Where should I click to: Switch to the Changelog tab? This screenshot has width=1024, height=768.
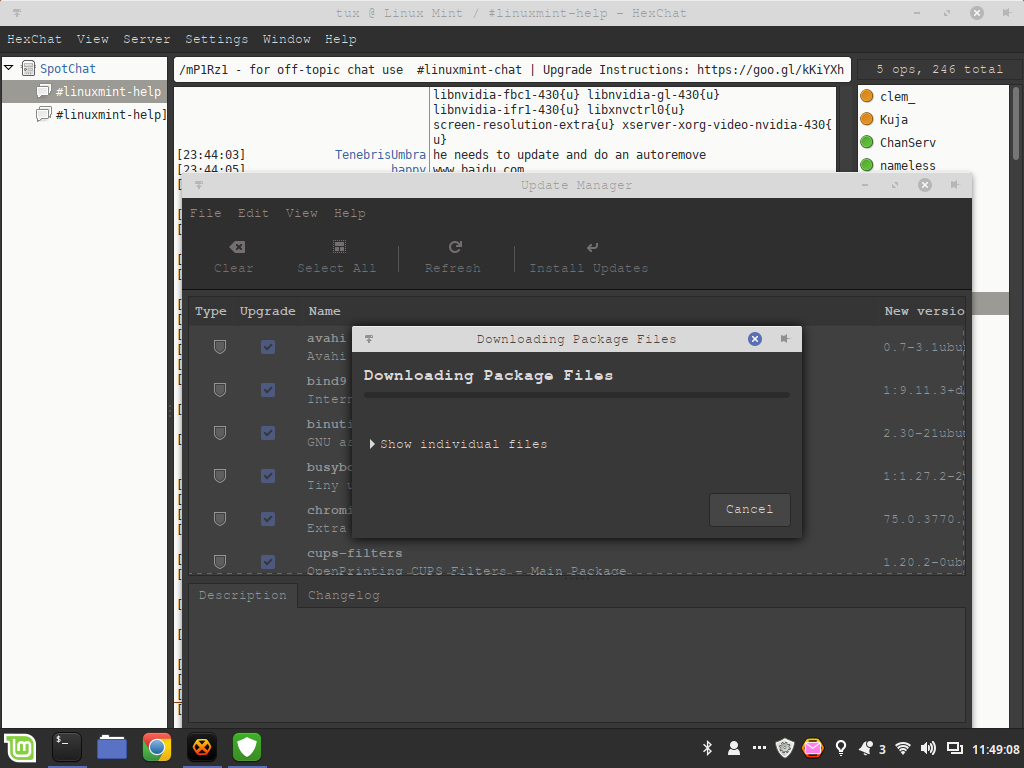pos(344,596)
